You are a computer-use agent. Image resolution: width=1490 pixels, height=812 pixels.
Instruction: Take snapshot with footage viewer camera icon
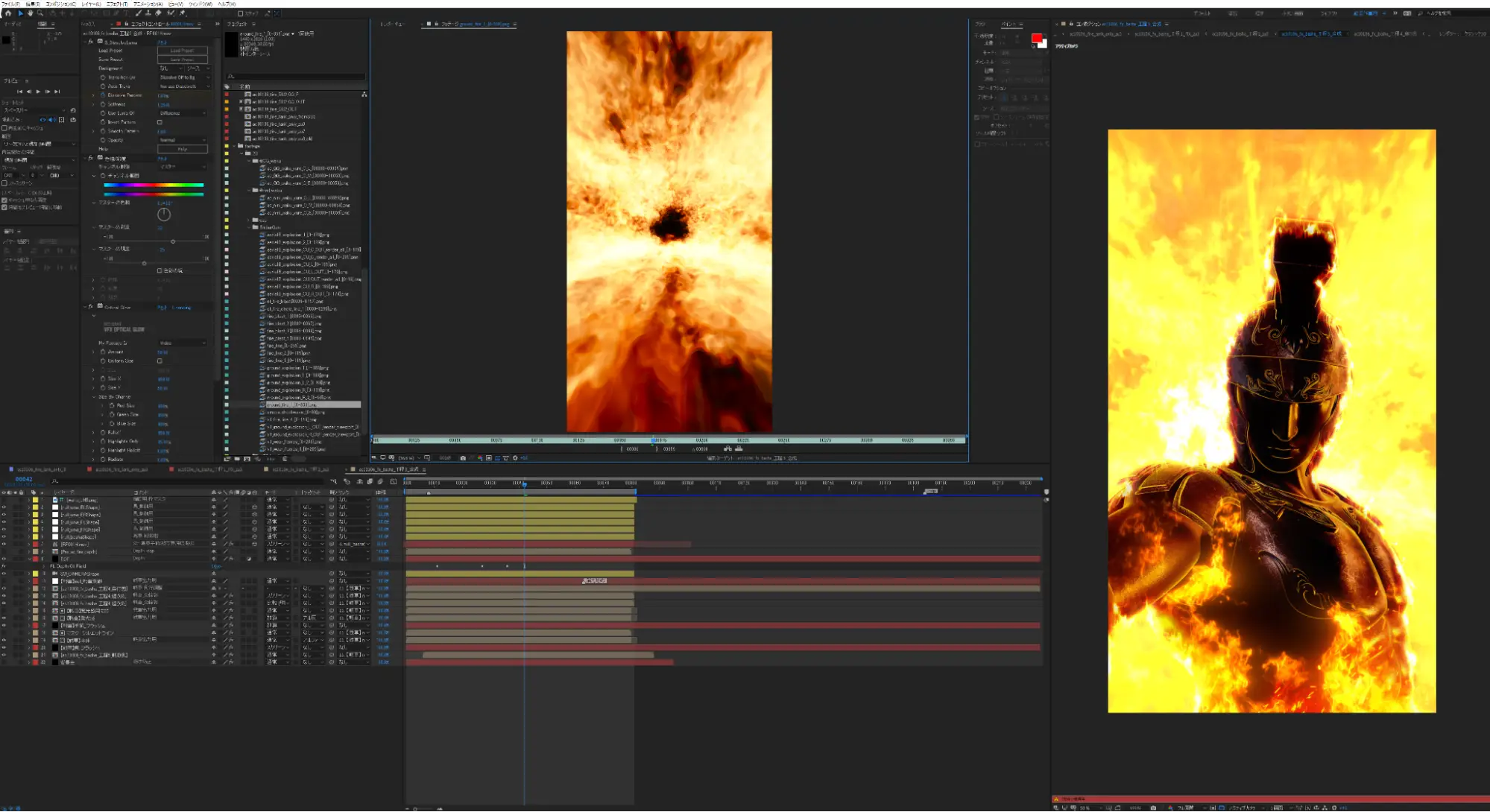point(463,458)
